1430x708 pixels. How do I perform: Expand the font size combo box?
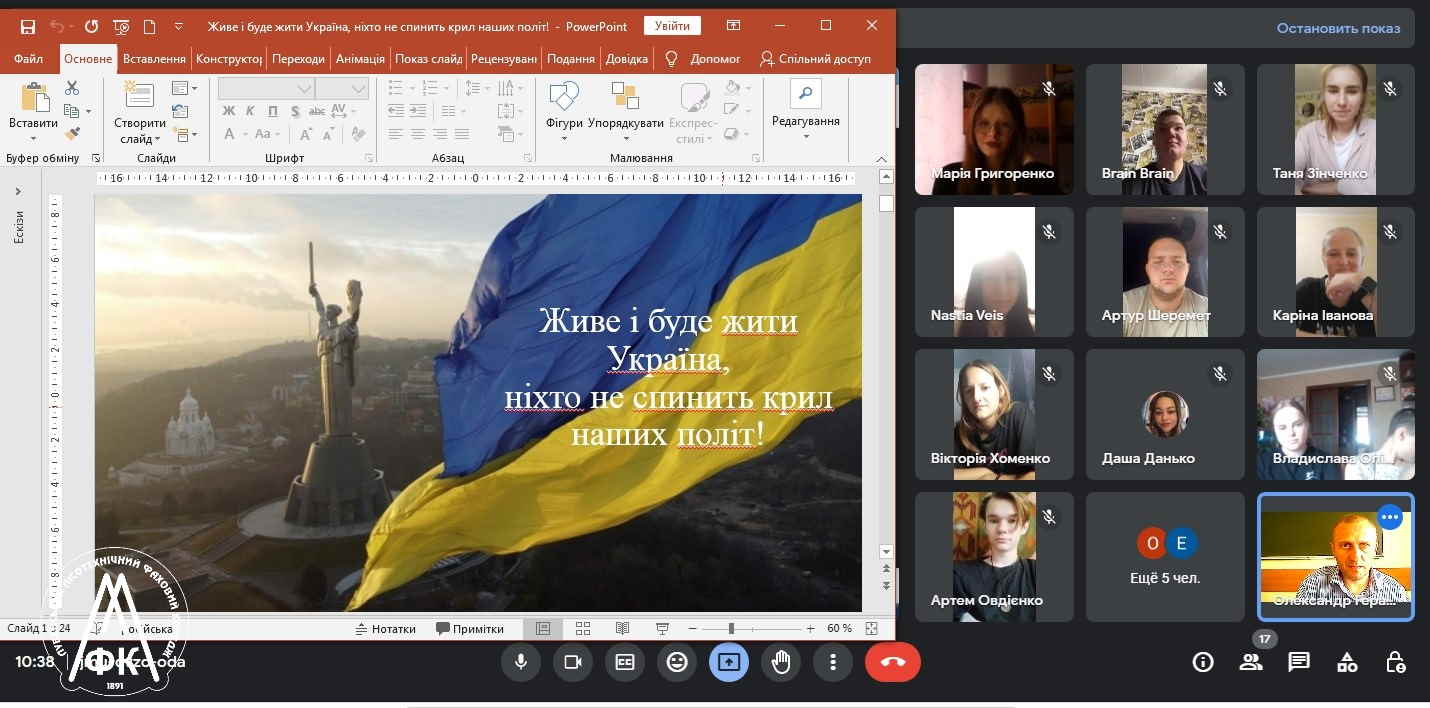click(359, 89)
